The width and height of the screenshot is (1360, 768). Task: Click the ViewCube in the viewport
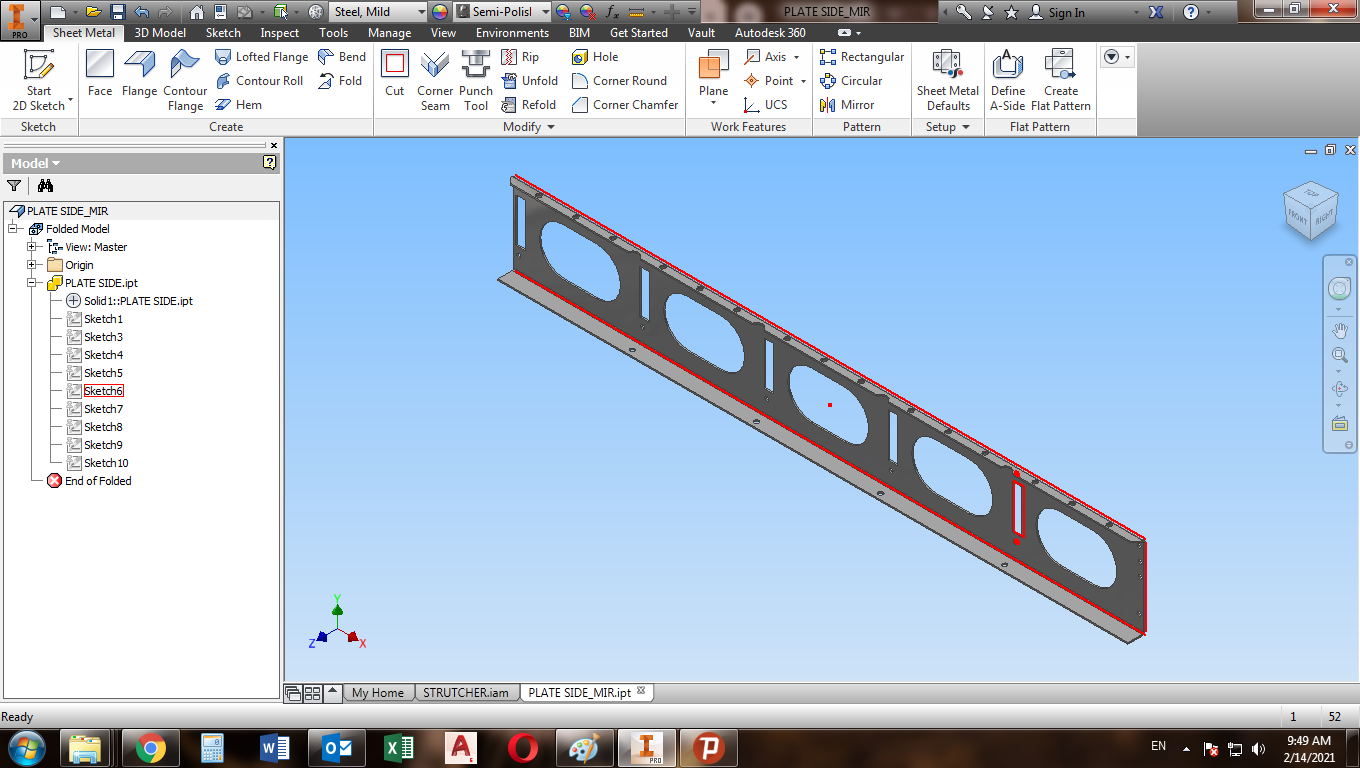pos(1310,212)
